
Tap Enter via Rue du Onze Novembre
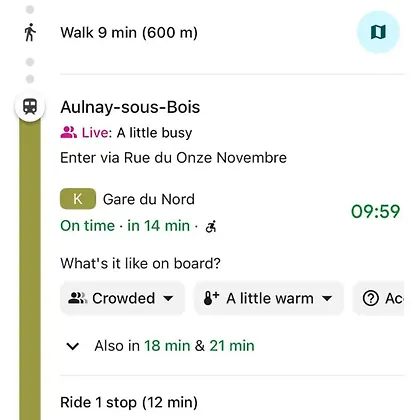173,158
